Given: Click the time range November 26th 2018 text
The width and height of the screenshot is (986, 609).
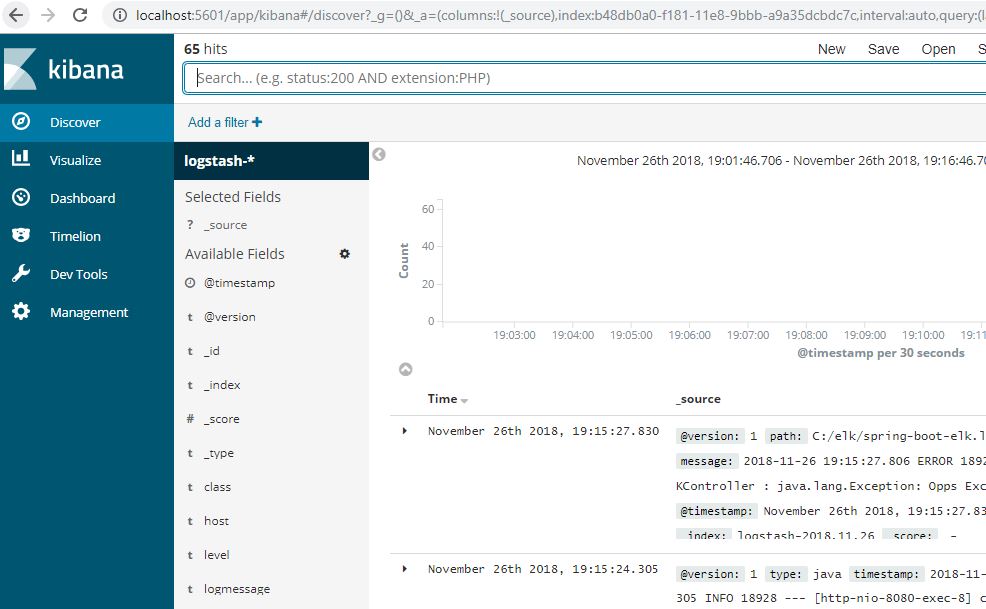Looking at the screenshot, I should click(x=781, y=160).
